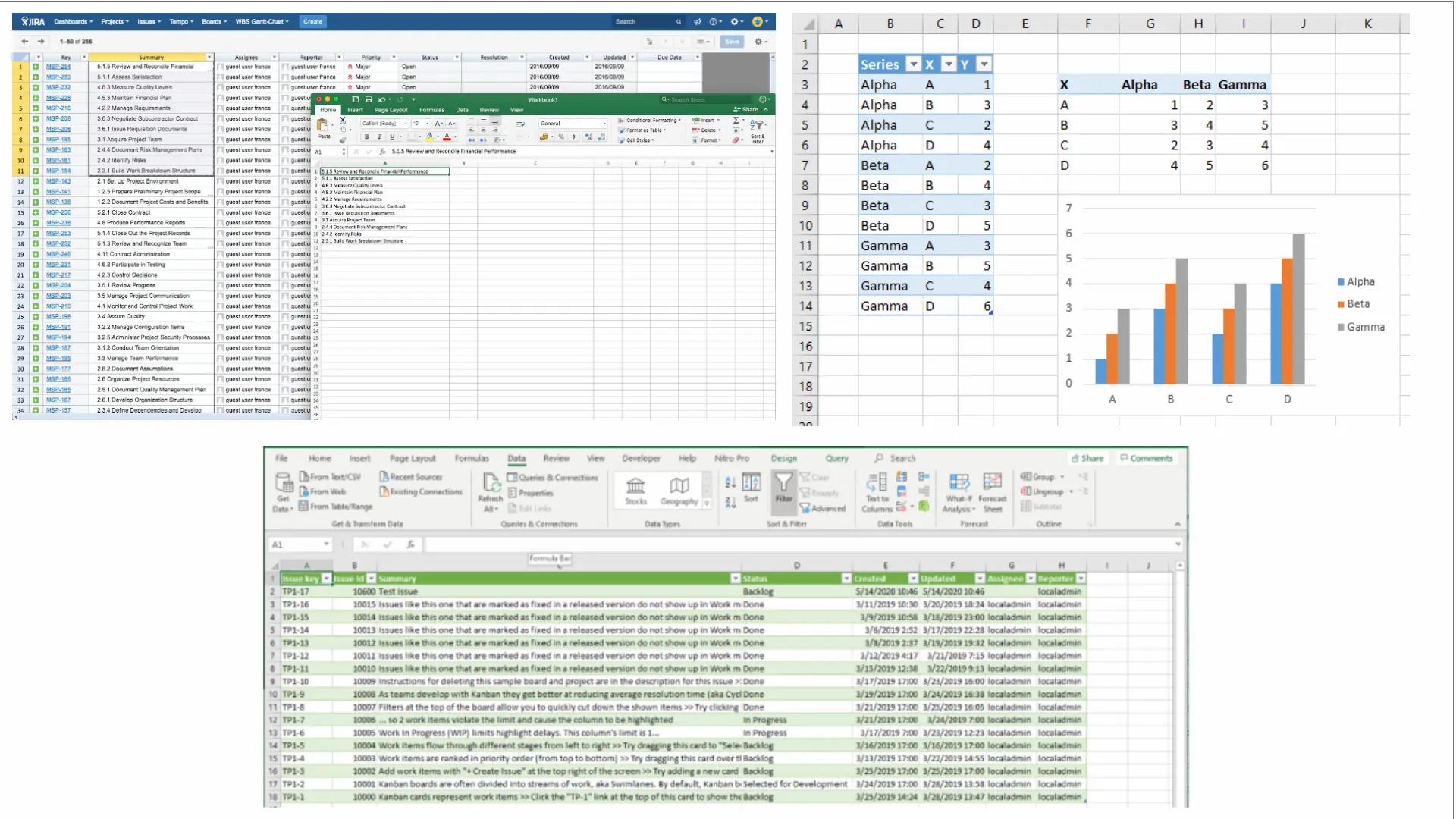Click the Create button in JIRA
1456x819 pixels.
point(312,21)
